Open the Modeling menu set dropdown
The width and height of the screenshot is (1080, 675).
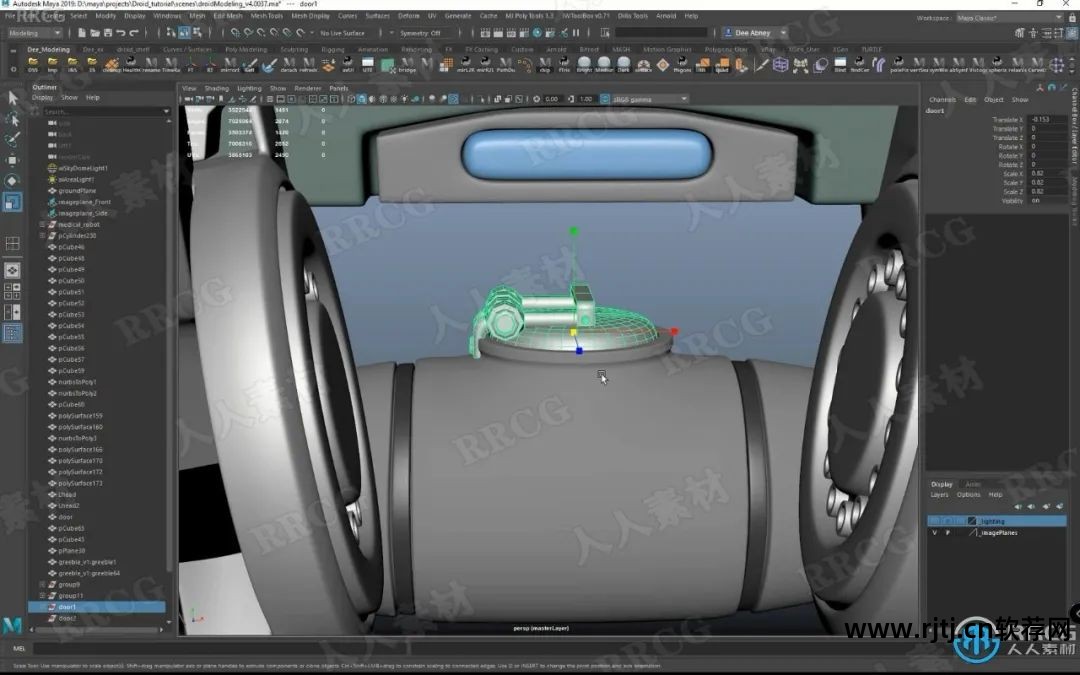pos(35,33)
